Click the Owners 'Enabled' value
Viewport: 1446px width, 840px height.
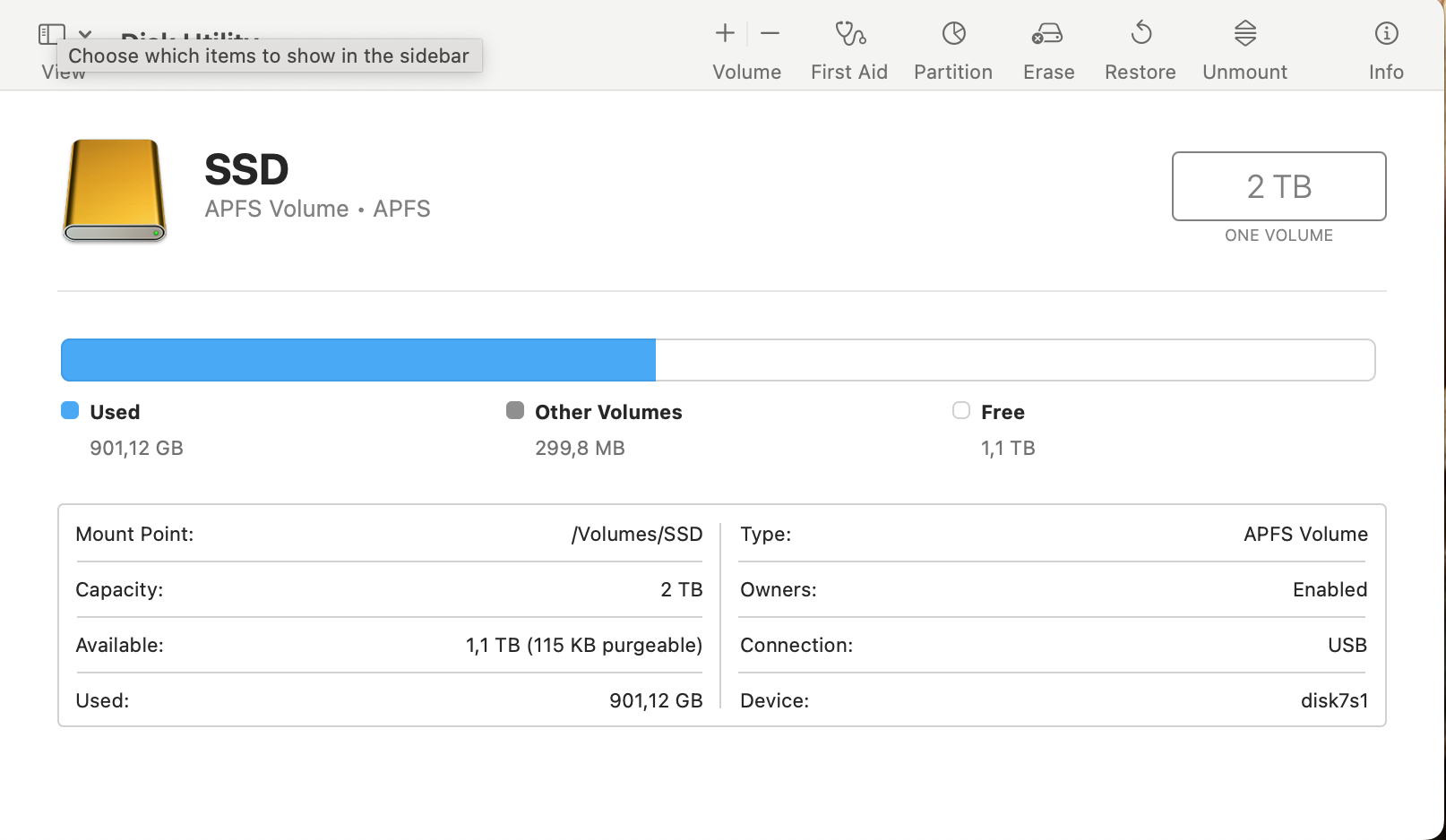[x=1330, y=589]
